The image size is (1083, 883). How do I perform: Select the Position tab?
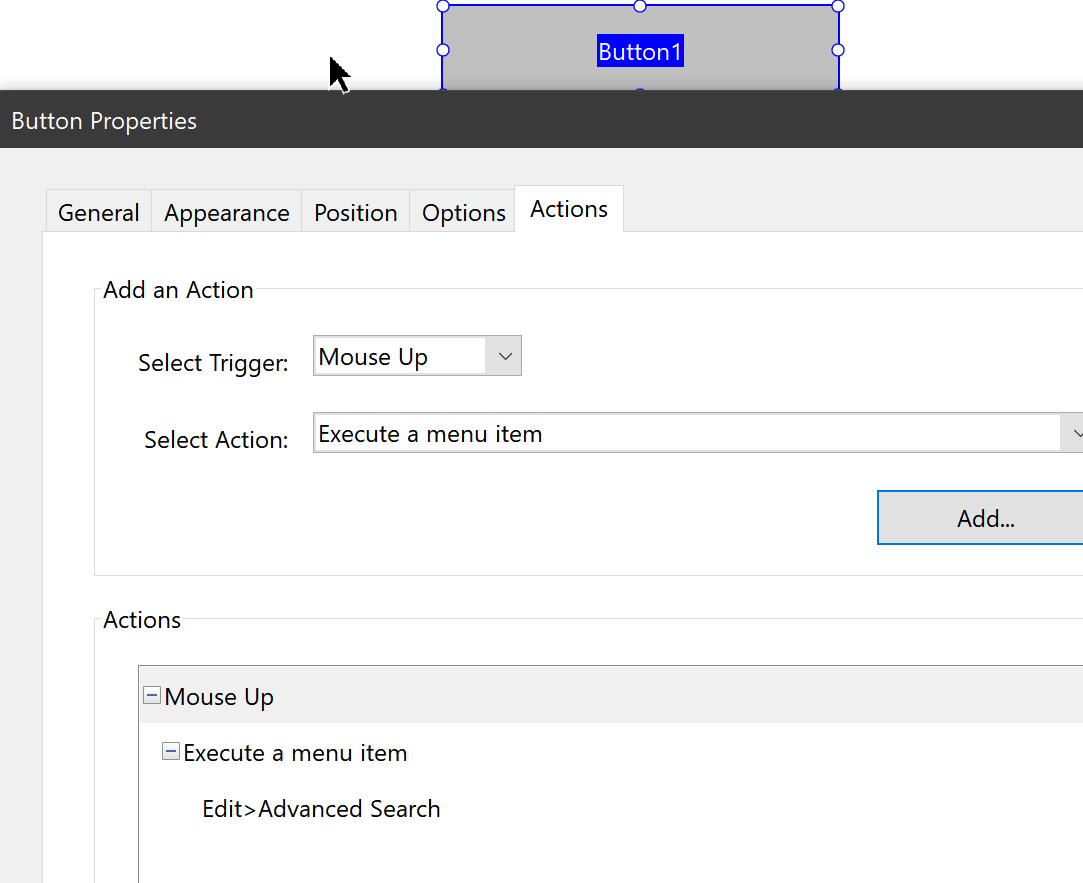355,212
